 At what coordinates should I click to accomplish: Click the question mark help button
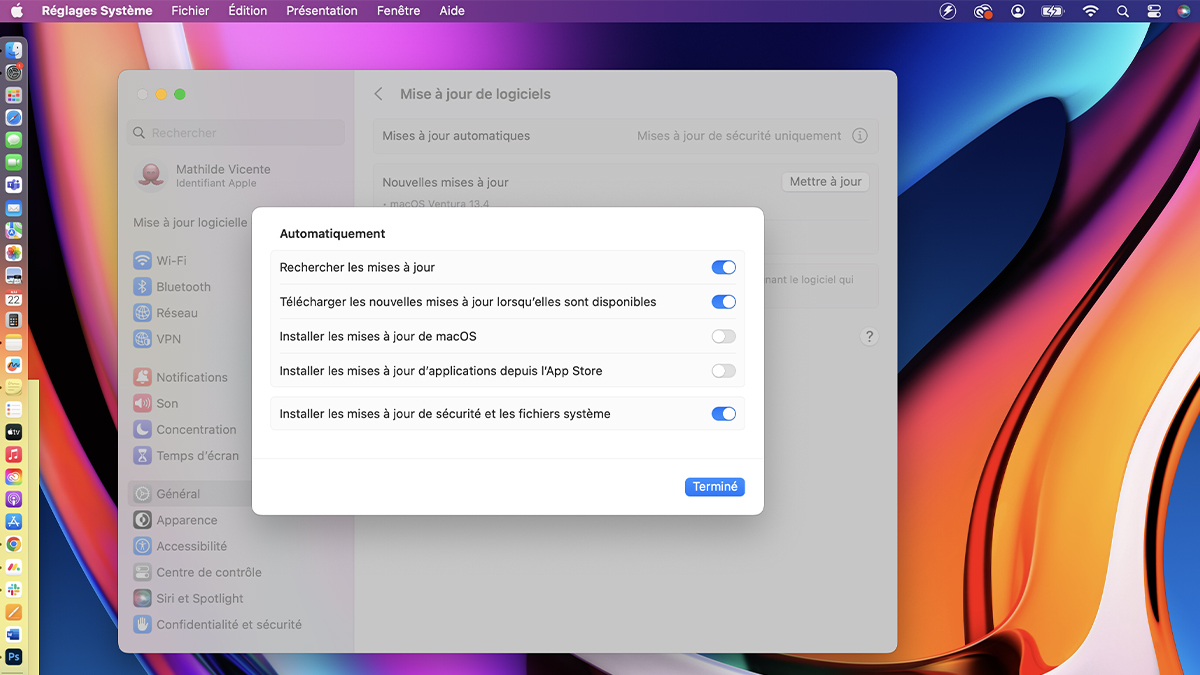869,337
